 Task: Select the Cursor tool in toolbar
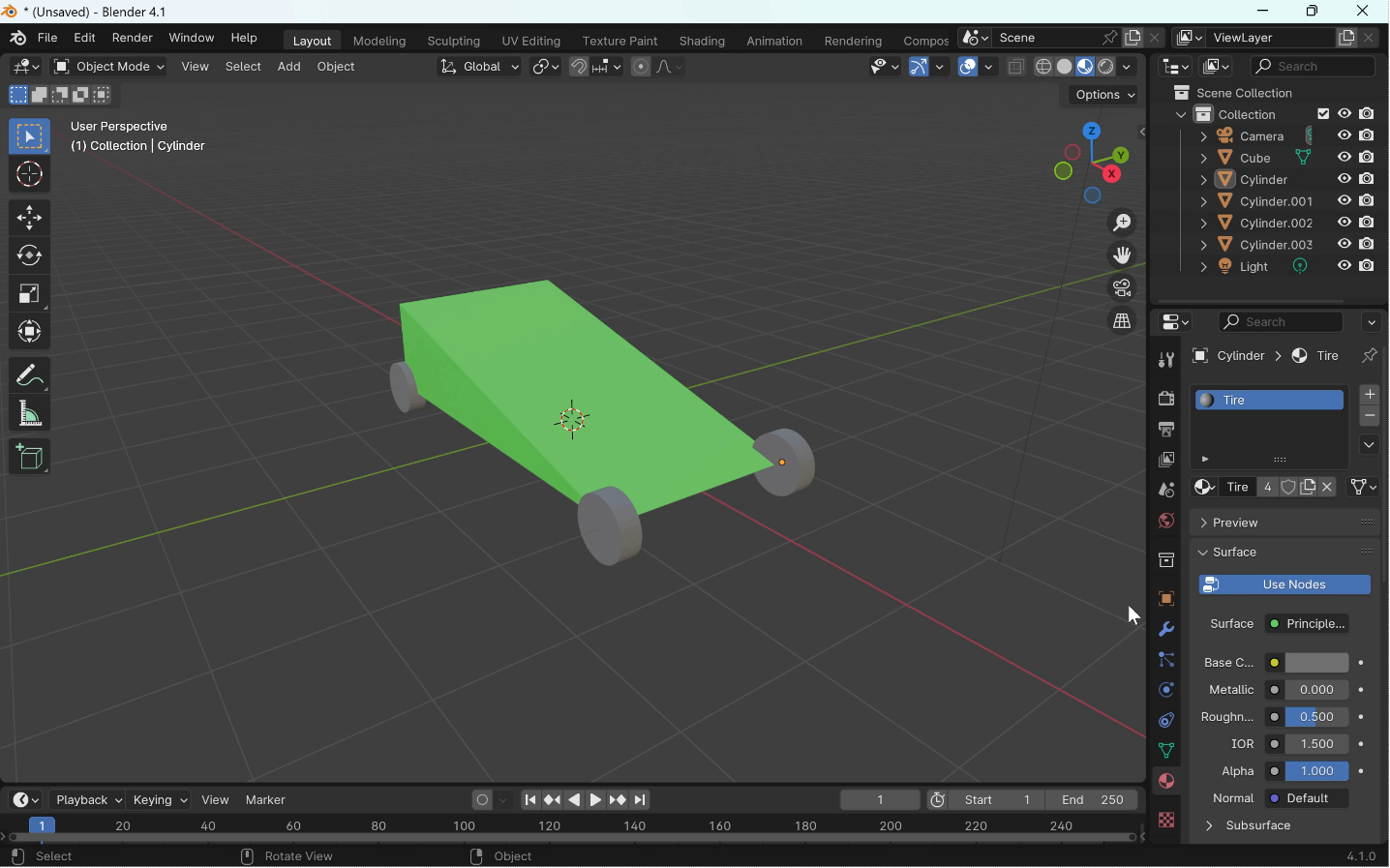click(29, 175)
